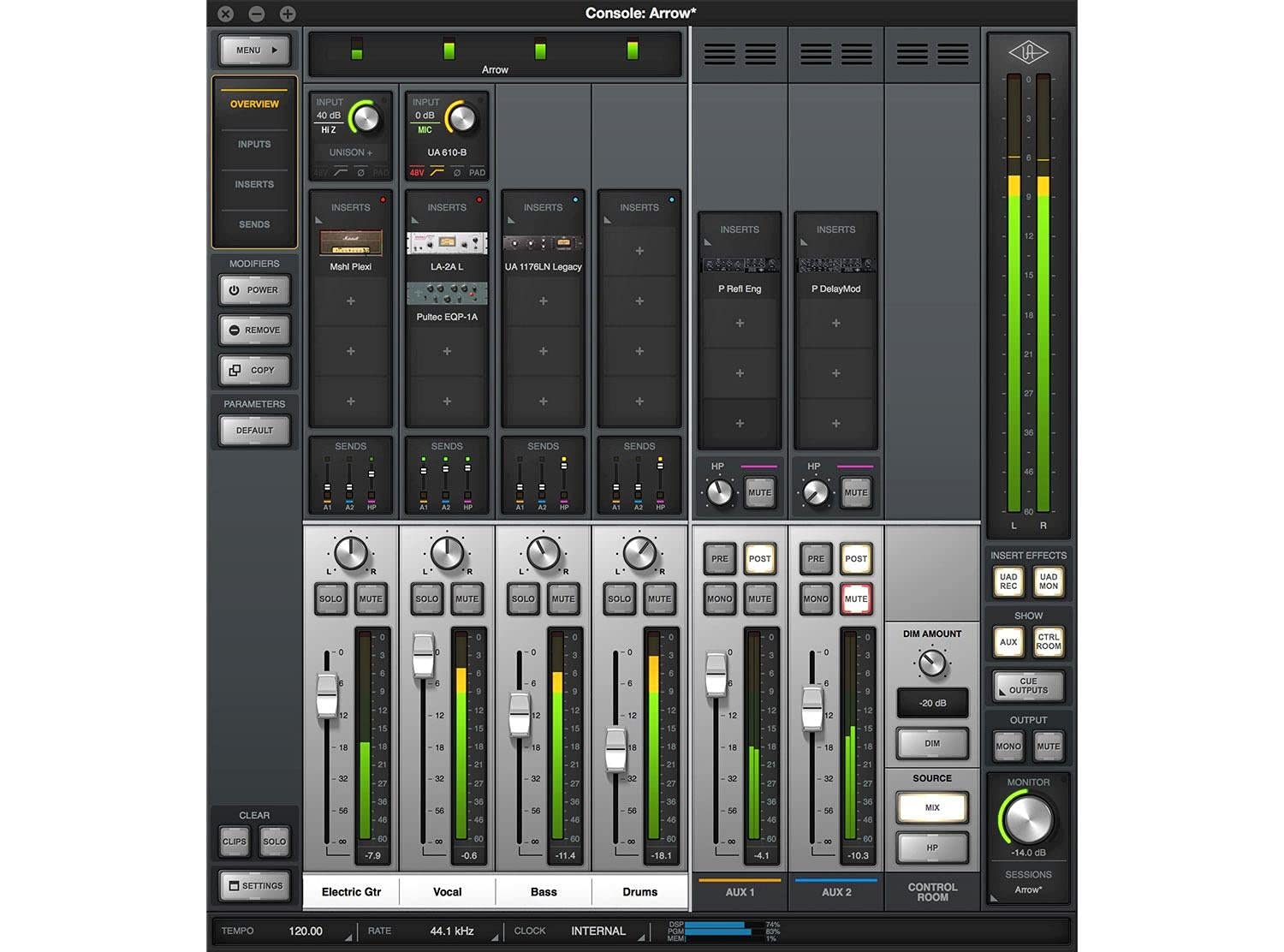
Task: Switch to the INPUTS view tab
Action: click(x=254, y=144)
